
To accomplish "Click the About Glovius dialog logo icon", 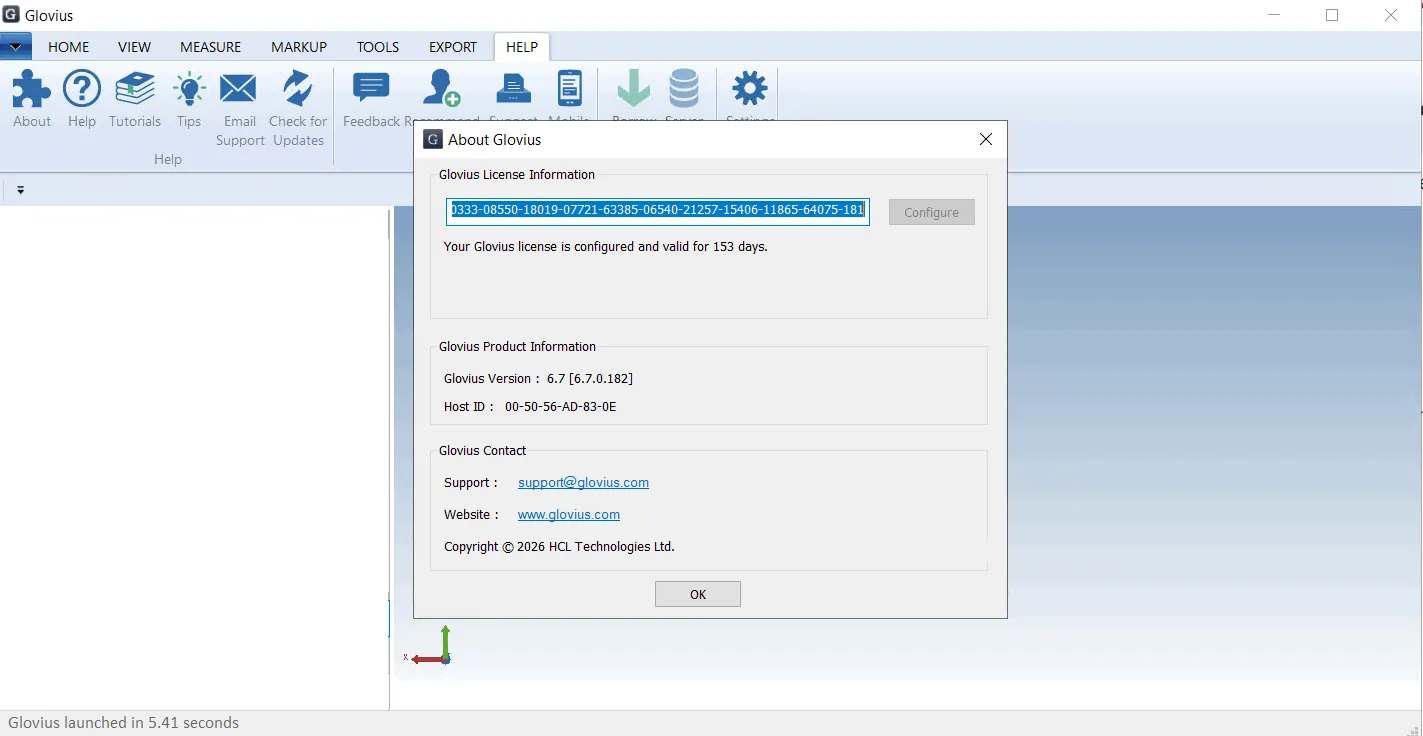I will pos(433,139).
